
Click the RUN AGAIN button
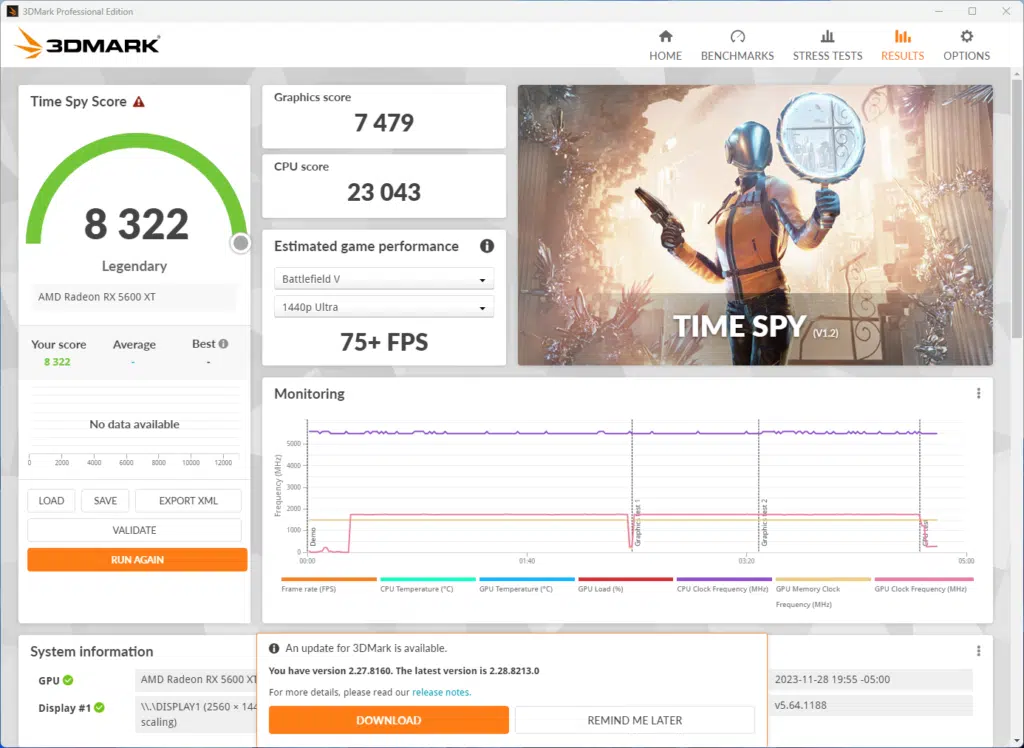tap(136, 559)
